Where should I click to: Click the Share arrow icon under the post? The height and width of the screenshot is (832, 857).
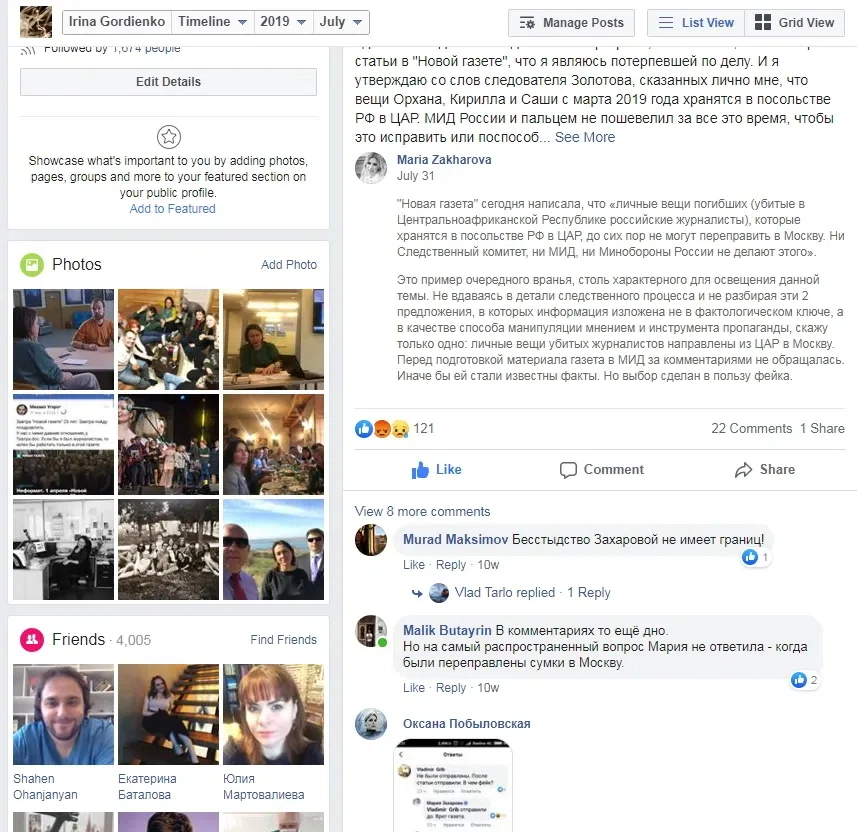pos(743,470)
